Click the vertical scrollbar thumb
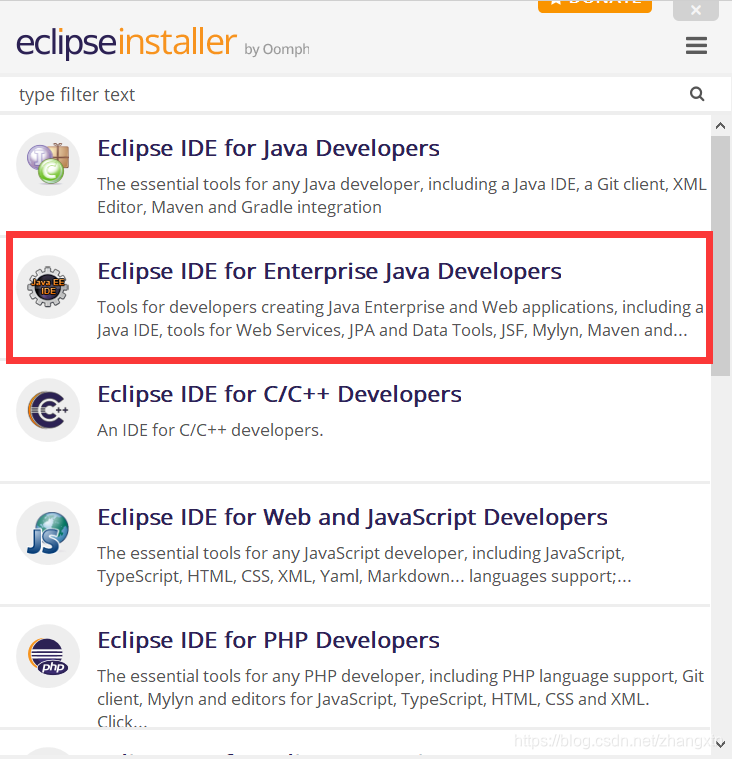 pyautogui.click(x=720, y=256)
